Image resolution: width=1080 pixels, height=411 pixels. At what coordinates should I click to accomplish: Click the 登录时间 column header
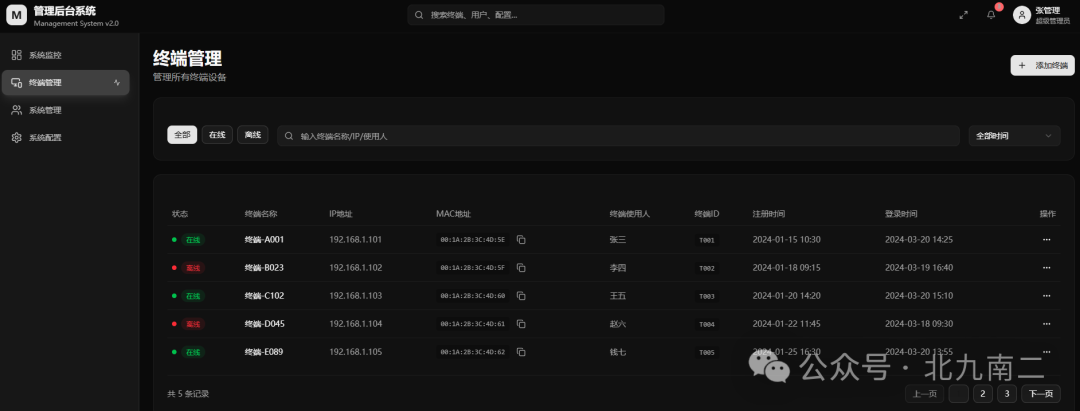901,214
